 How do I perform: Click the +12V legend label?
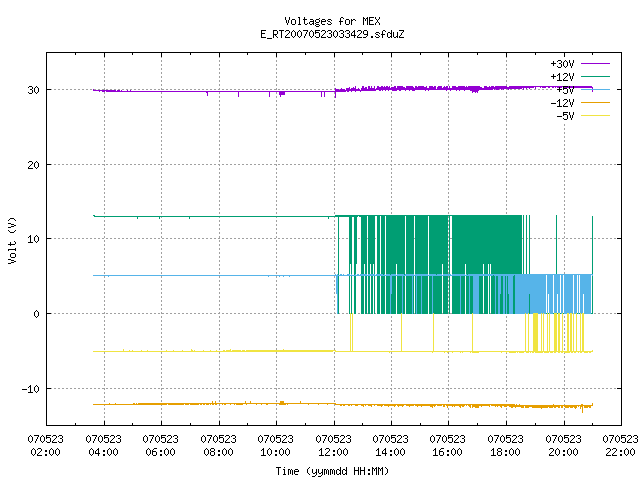point(562,77)
